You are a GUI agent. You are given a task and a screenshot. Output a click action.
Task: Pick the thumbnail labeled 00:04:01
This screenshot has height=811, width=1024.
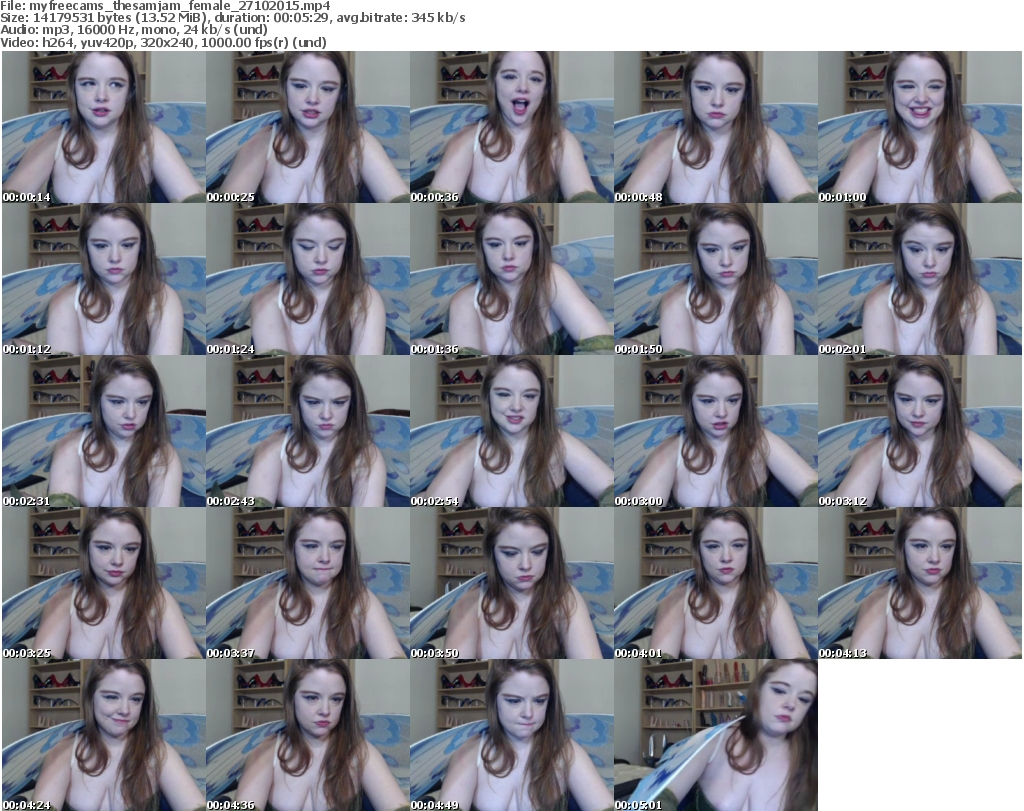coord(716,583)
